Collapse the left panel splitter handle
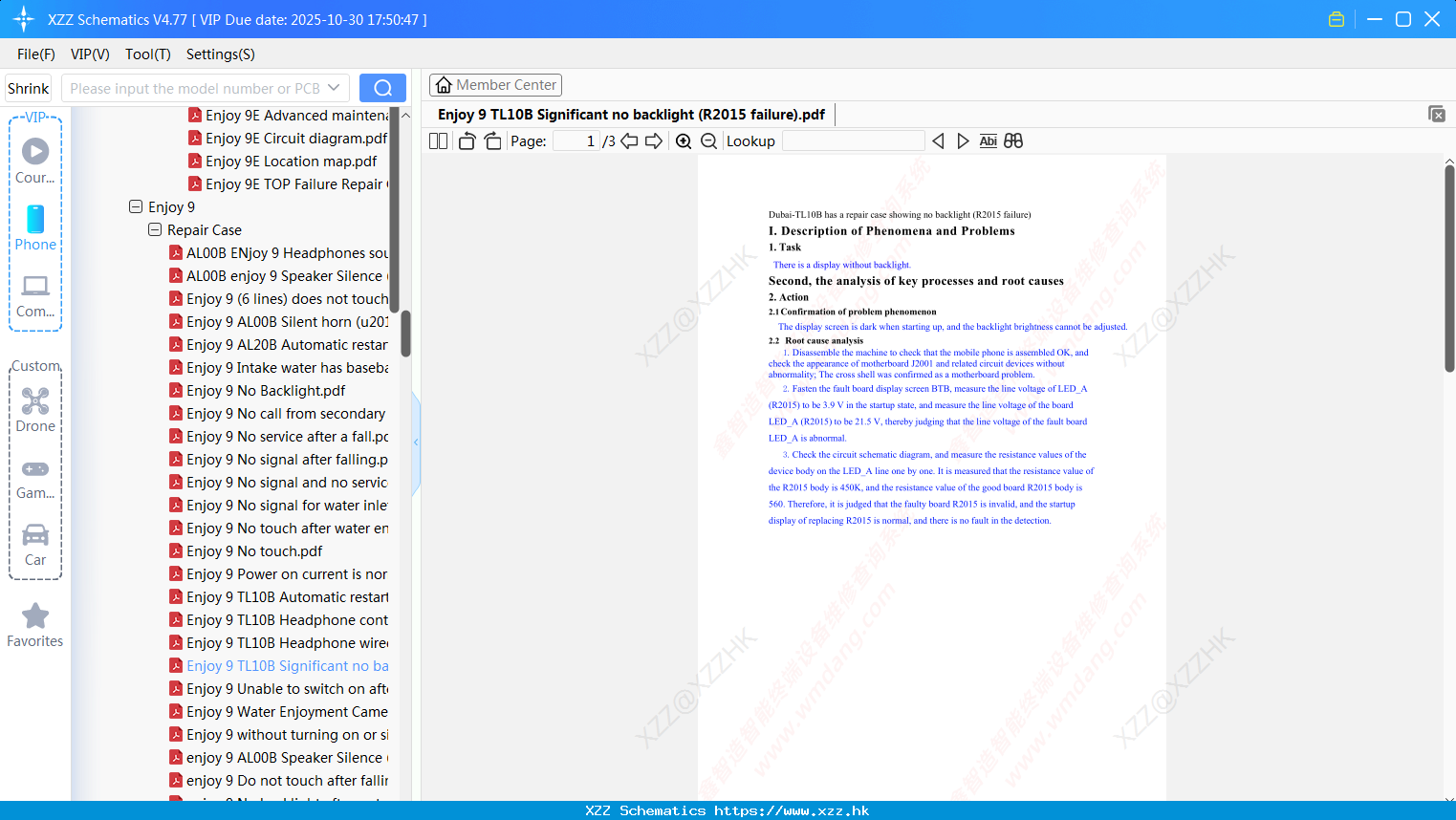Viewport: 1456px width, 820px height. click(x=416, y=442)
